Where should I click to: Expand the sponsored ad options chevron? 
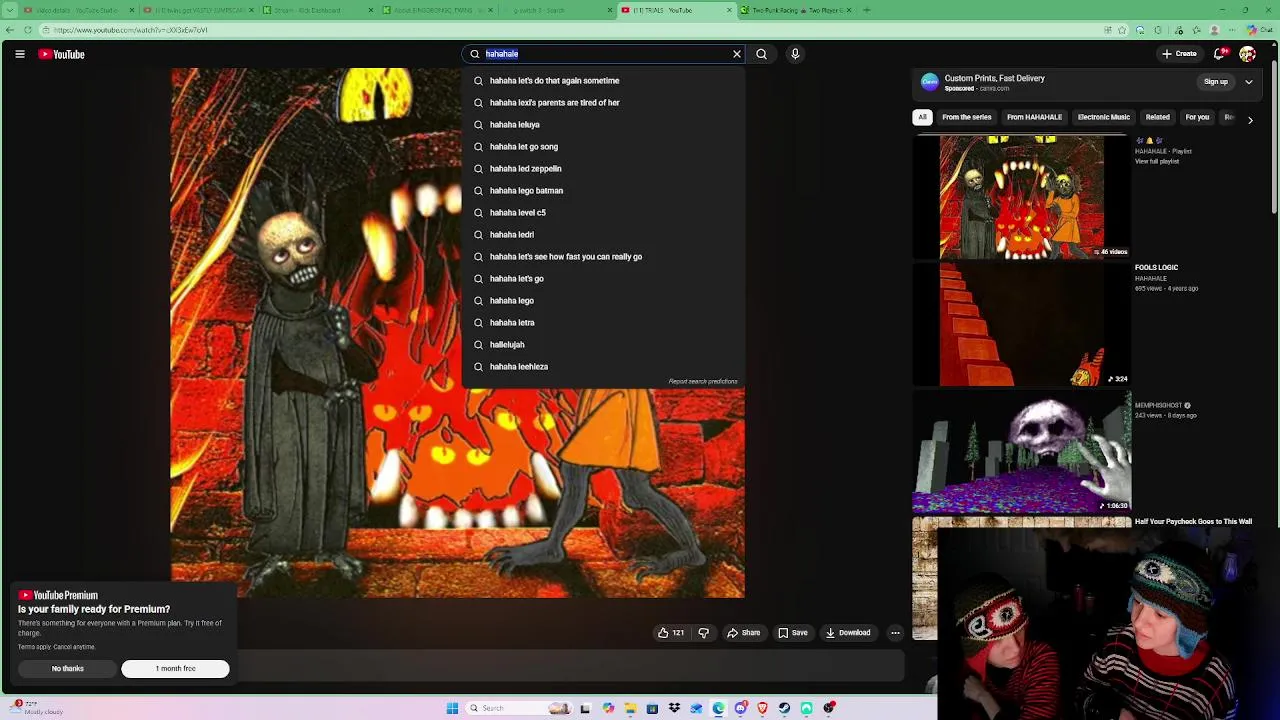[x=1249, y=82]
